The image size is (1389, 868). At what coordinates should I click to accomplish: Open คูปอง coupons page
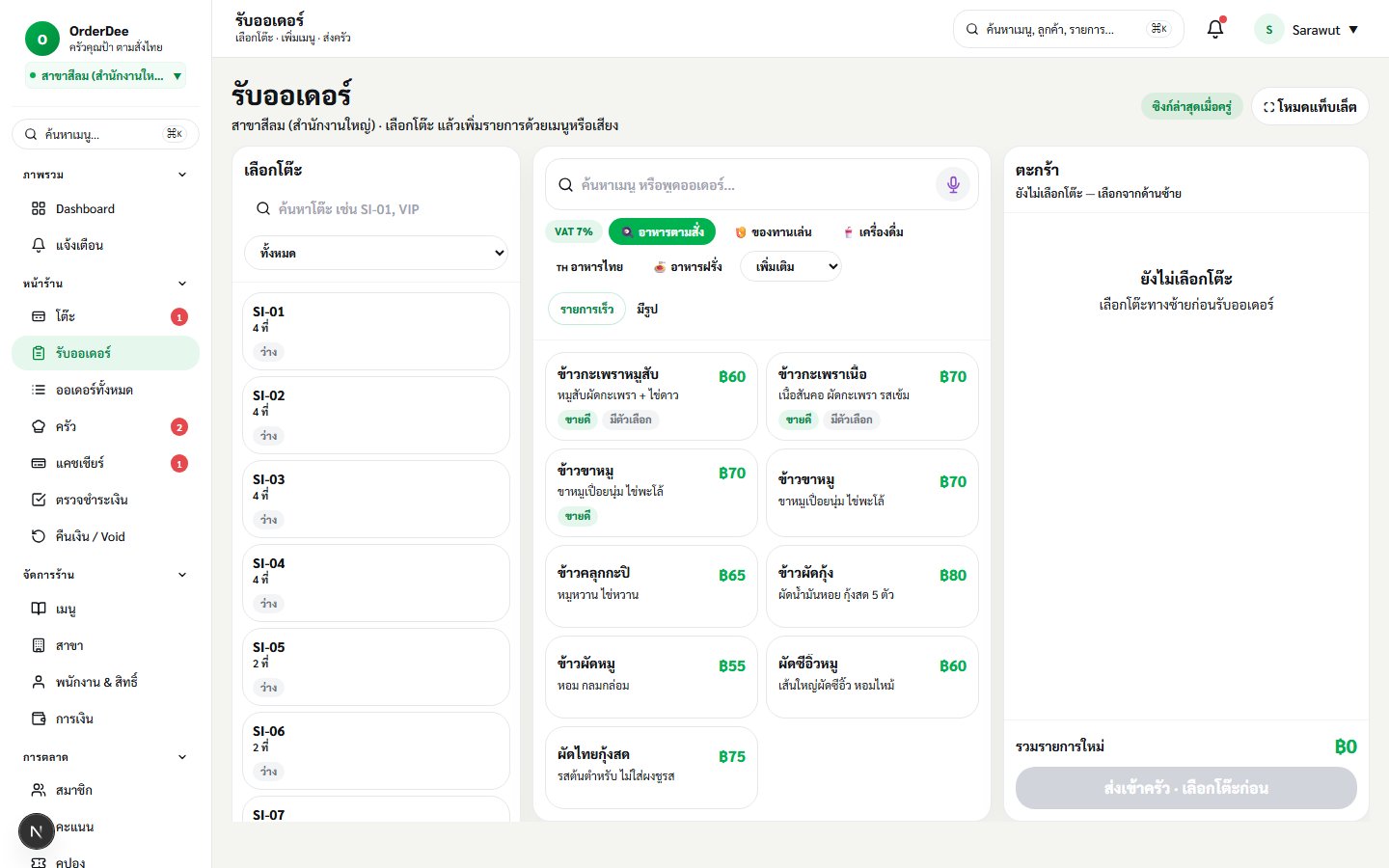[105, 861]
